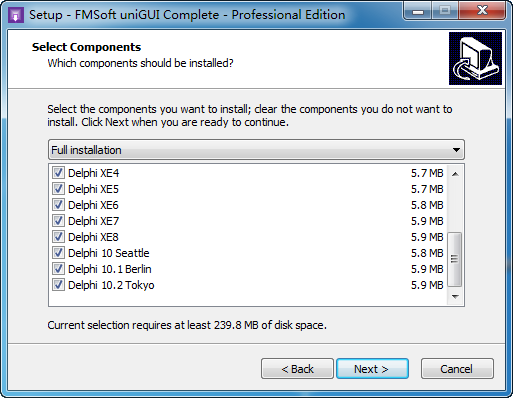Click the 5.9 MB size for Delphi 10.2 Tokyo
513x398 pixels.
[427, 285]
